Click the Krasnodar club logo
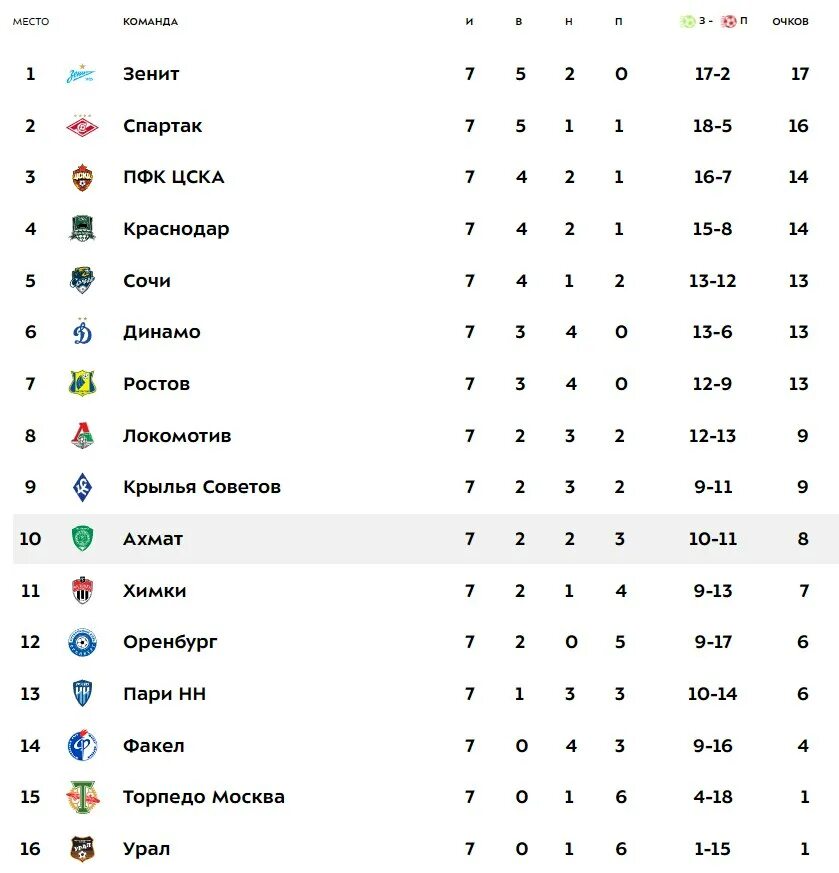The height and width of the screenshot is (873, 839). click(82, 229)
